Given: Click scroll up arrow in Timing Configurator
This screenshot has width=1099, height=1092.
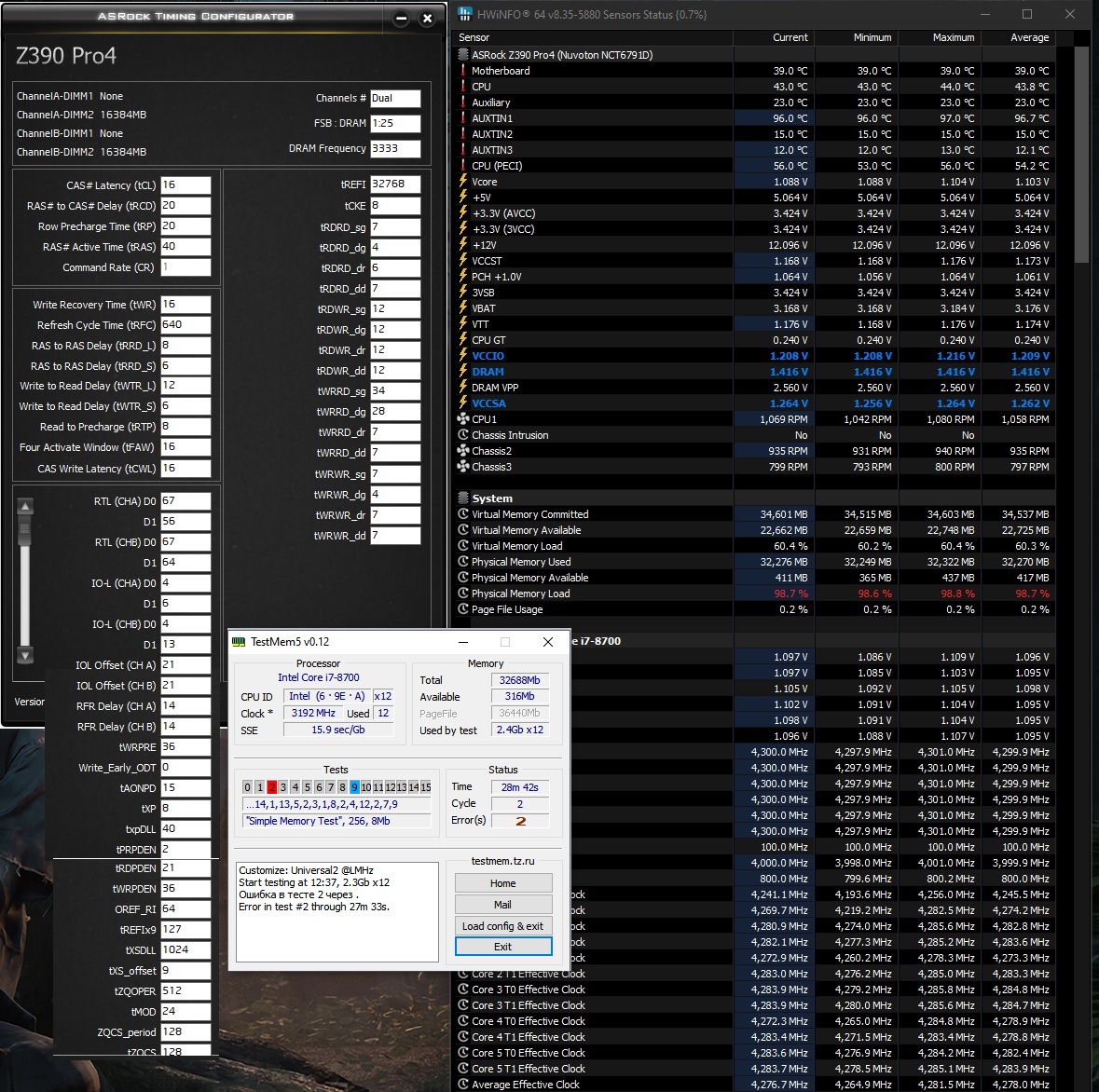Looking at the screenshot, I should coord(25,507).
